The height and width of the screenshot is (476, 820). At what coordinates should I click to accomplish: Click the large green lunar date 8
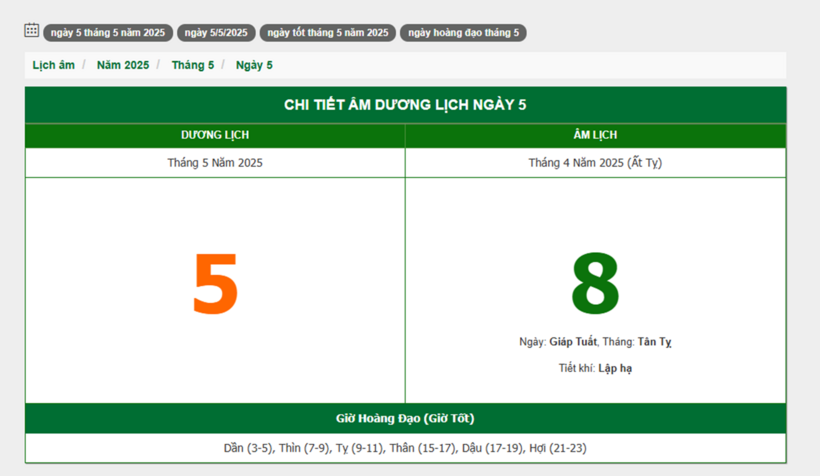tap(595, 286)
